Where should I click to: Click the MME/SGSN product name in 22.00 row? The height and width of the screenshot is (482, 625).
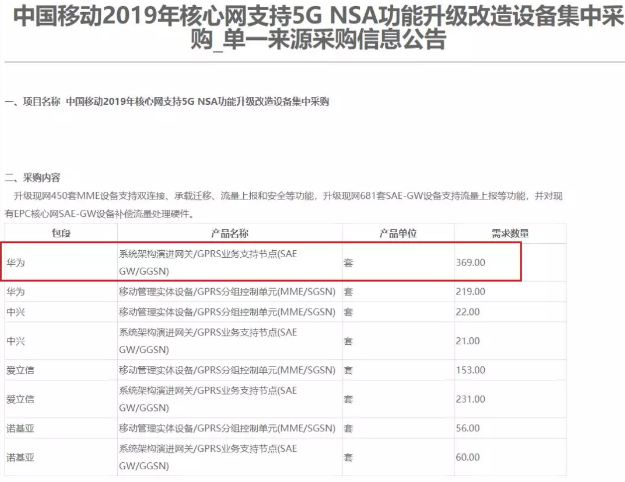(x=227, y=312)
